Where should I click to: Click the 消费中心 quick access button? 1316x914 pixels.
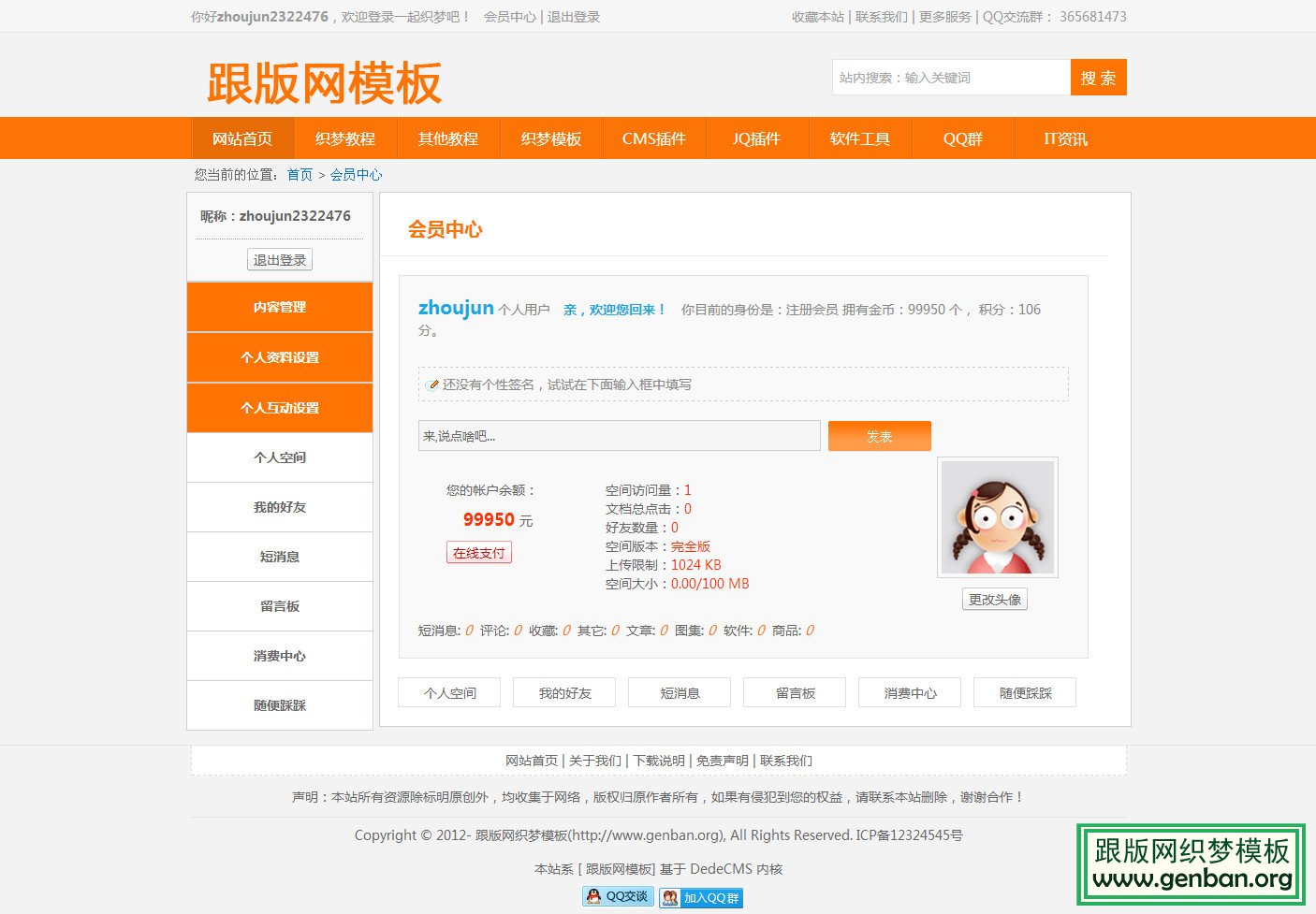(x=909, y=692)
